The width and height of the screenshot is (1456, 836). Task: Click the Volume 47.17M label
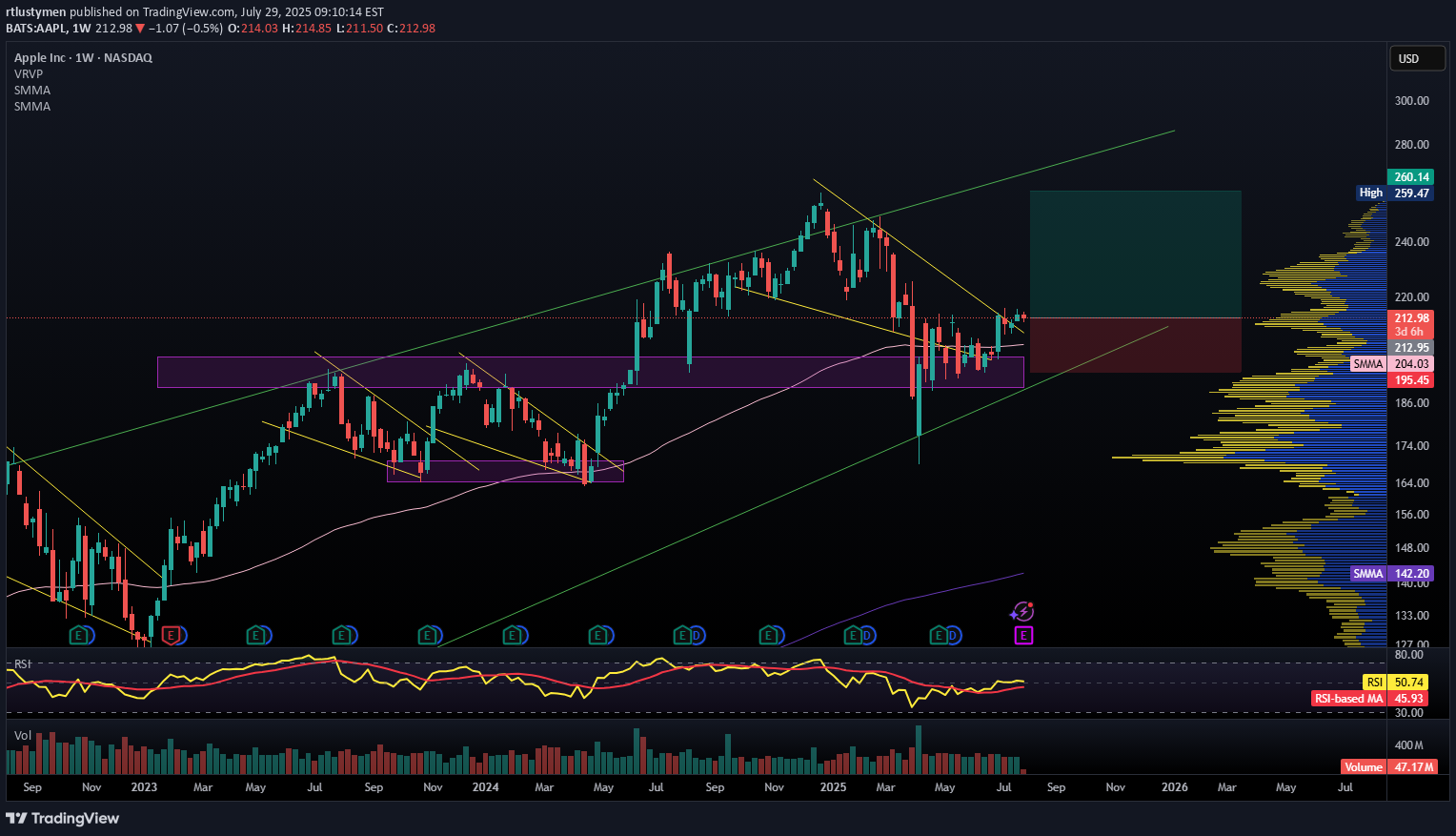[1388, 767]
